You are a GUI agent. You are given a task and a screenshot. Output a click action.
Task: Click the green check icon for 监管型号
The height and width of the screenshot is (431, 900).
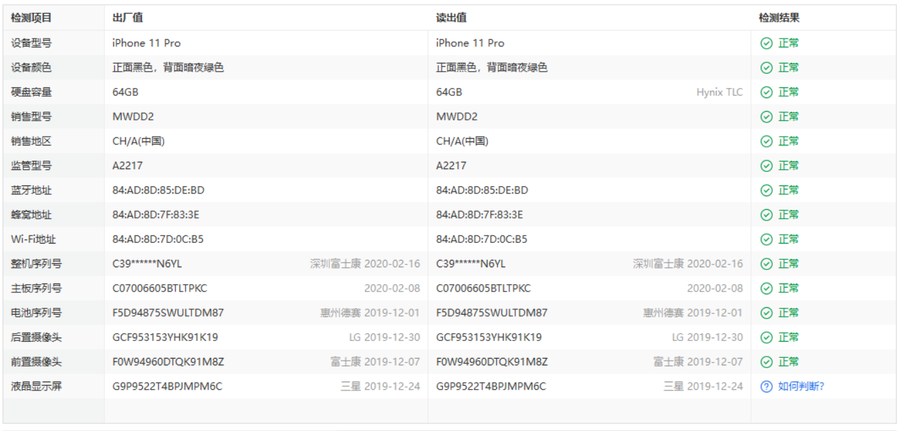tap(766, 166)
